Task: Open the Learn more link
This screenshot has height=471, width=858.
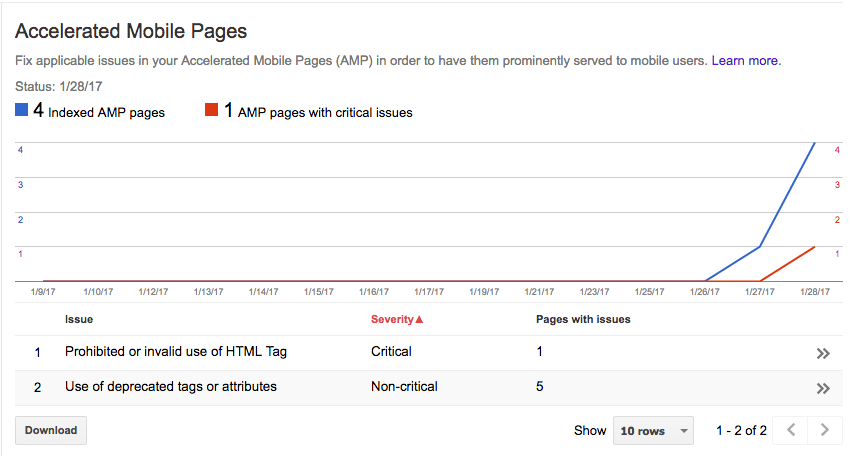Action: pyautogui.click(x=746, y=61)
